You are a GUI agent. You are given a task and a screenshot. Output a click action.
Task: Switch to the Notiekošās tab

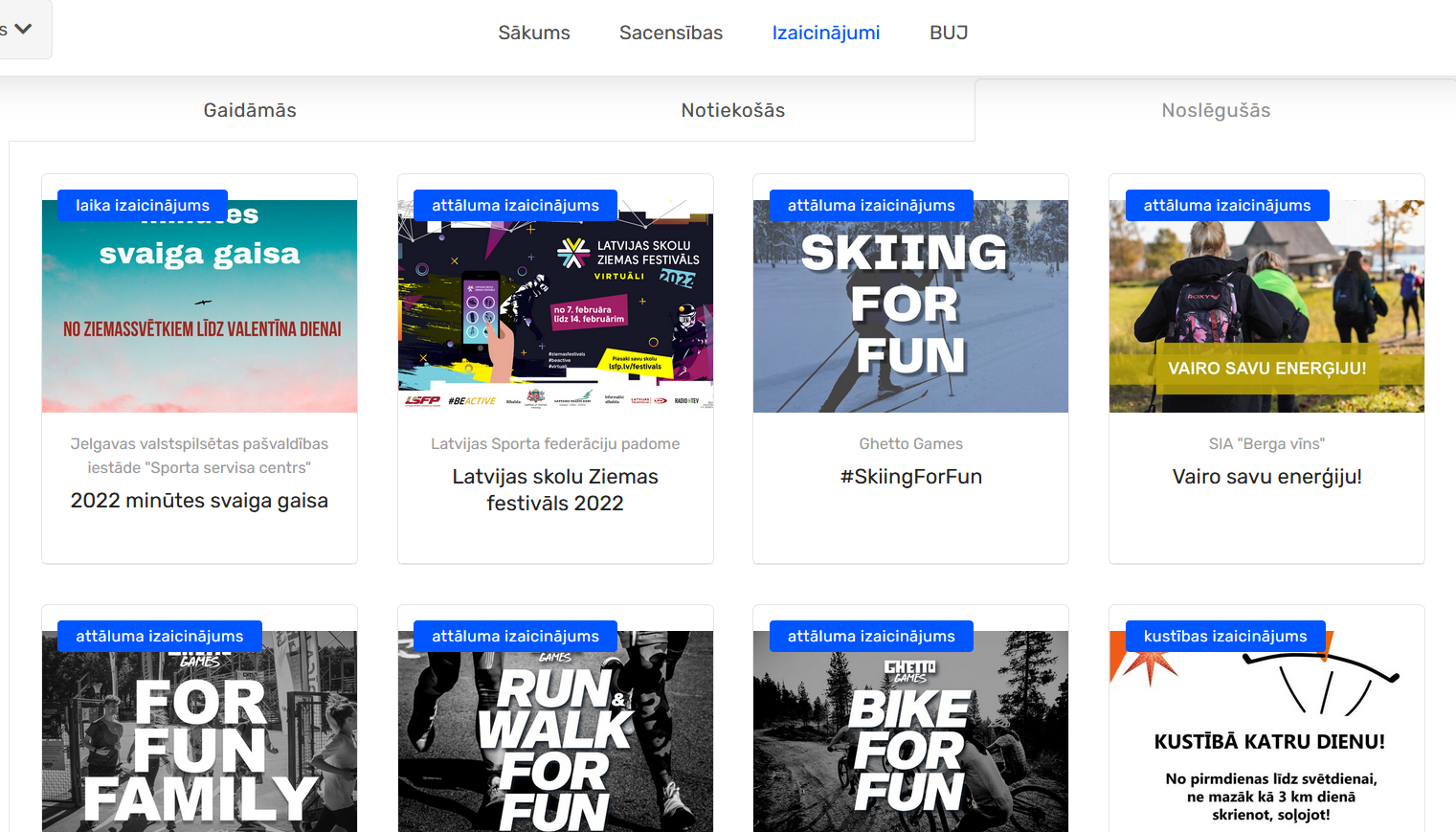click(x=733, y=110)
